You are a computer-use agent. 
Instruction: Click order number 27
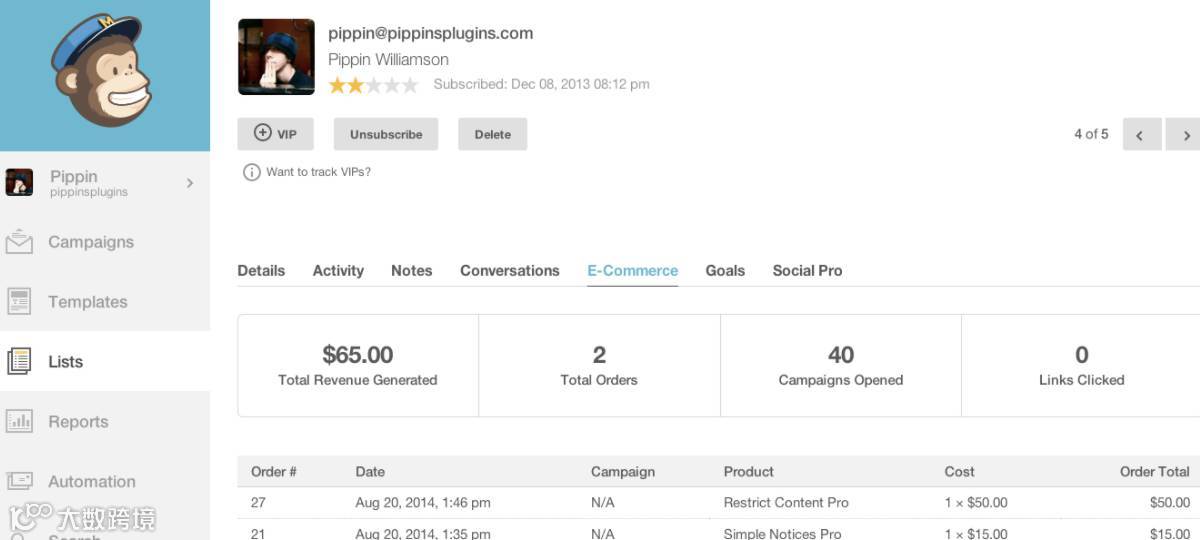point(258,502)
